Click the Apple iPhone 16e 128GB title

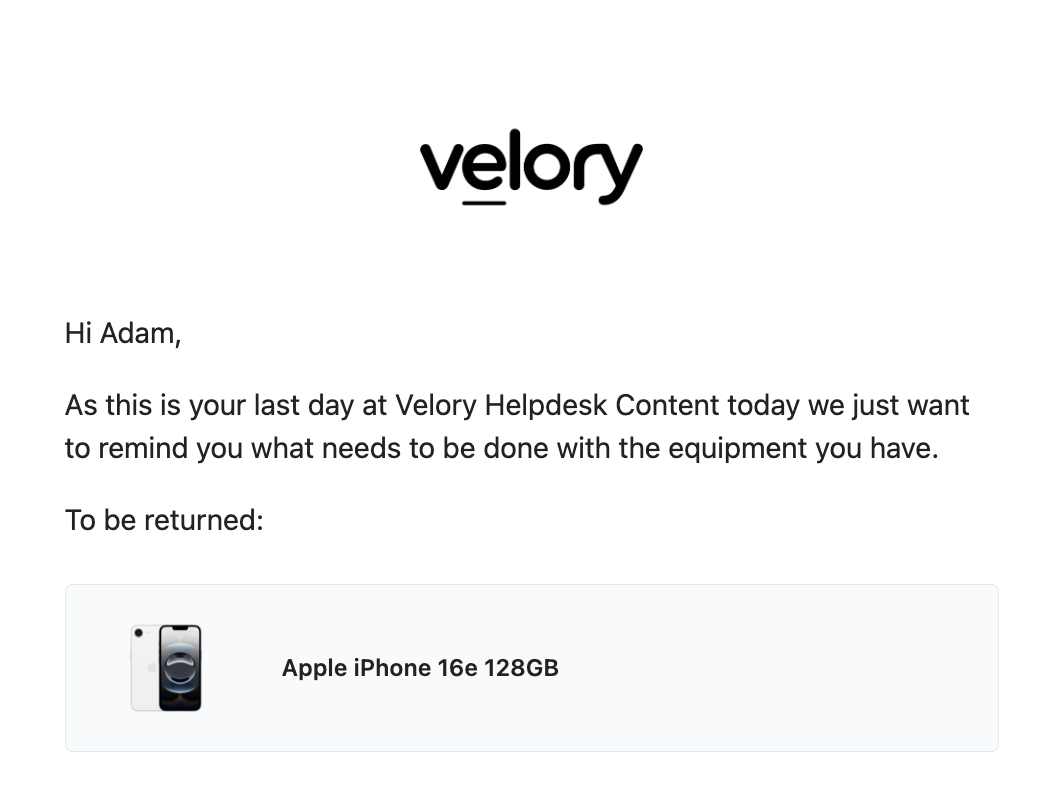click(x=420, y=668)
